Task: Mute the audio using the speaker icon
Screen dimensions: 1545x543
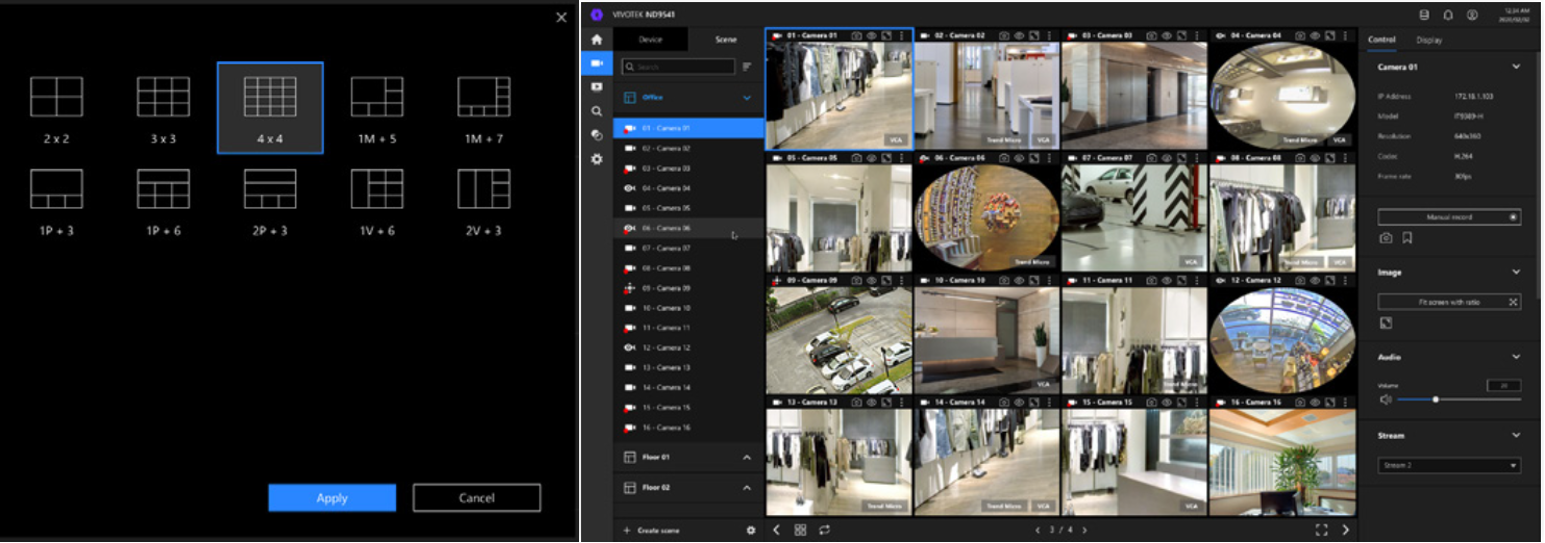Action: pyautogui.click(x=1386, y=399)
